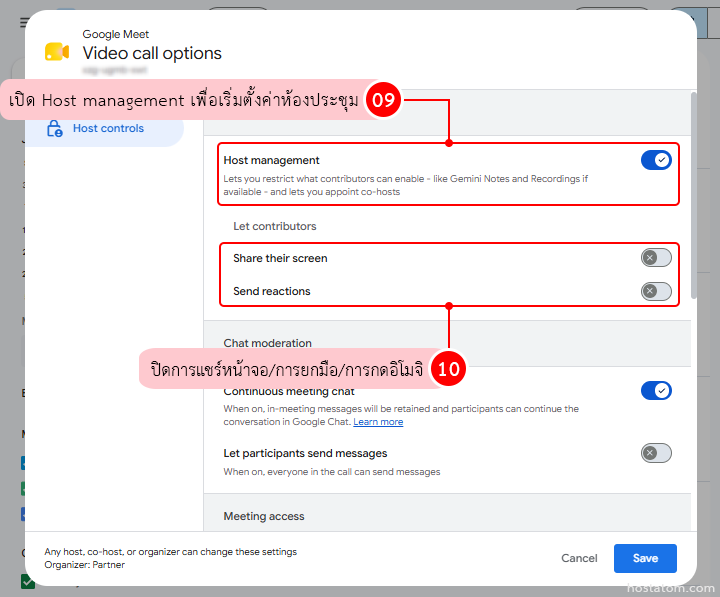Screen dimensions: 720x597
Task: Click the Send reactions label
Action: click(x=272, y=291)
